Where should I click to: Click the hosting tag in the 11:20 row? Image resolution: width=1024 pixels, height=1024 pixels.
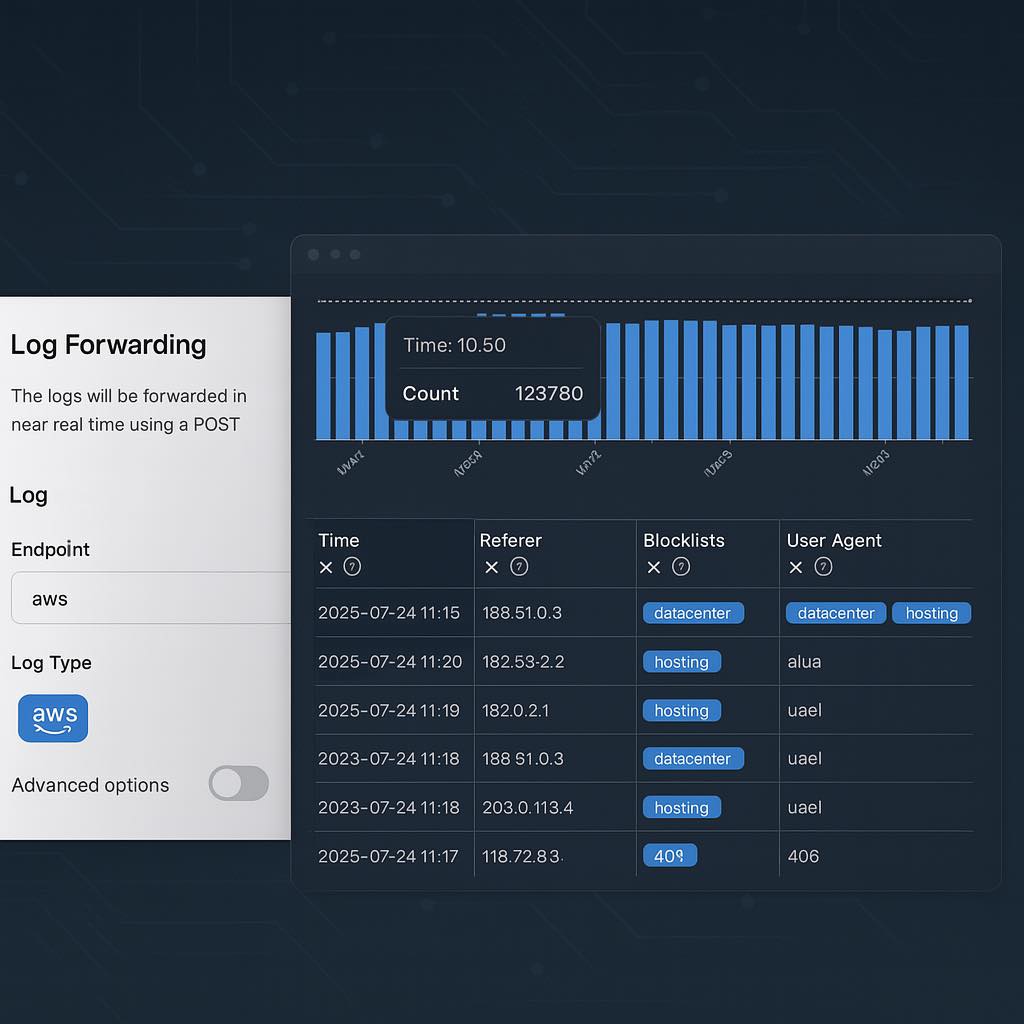pyautogui.click(x=682, y=662)
